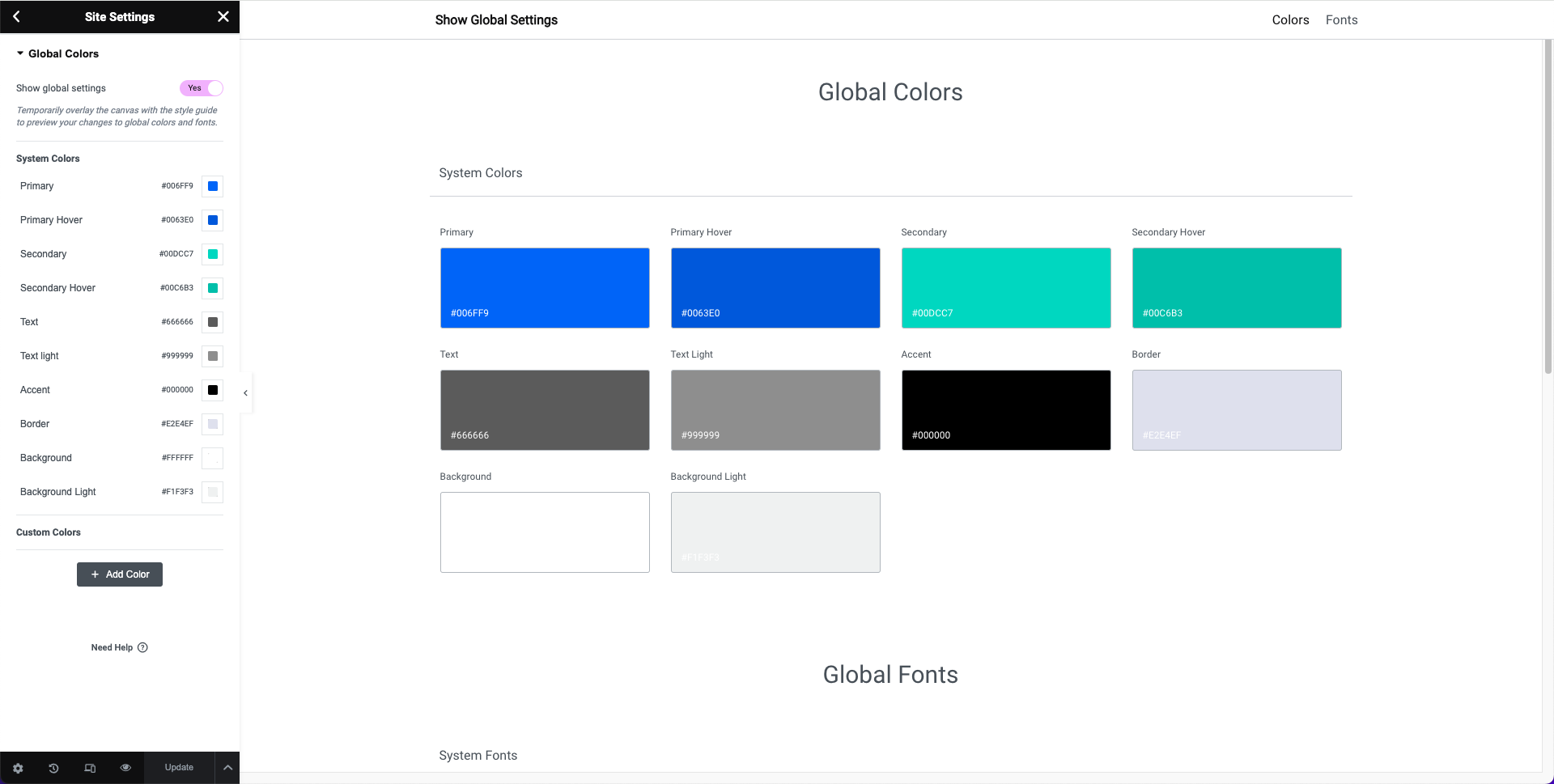Image resolution: width=1554 pixels, height=784 pixels.
Task: Open Responsive Mode icon in the bottom bar
Action: [x=90, y=768]
